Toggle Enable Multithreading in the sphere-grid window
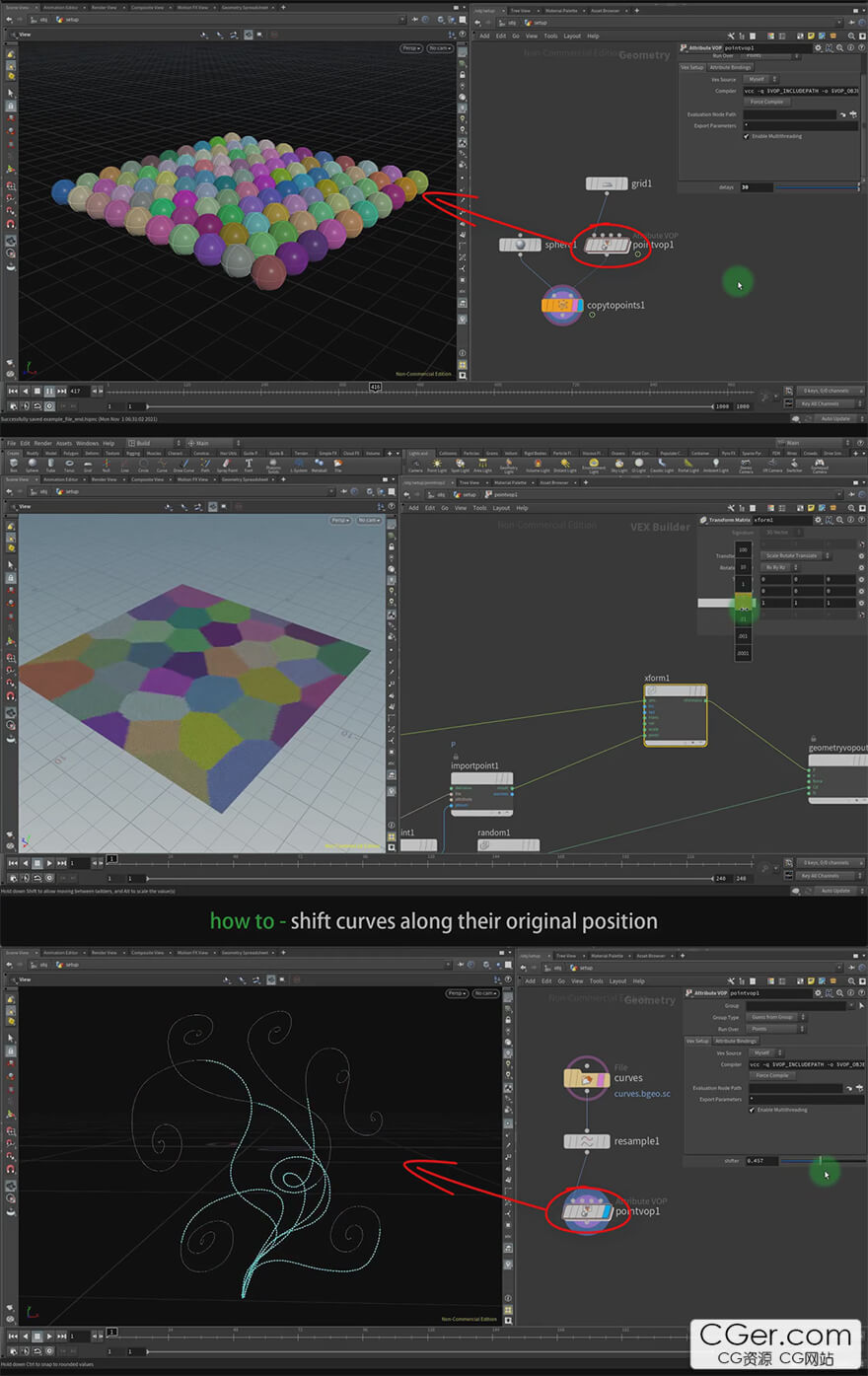This screenshot has height=1376, width=868. [x=746, y=136]
